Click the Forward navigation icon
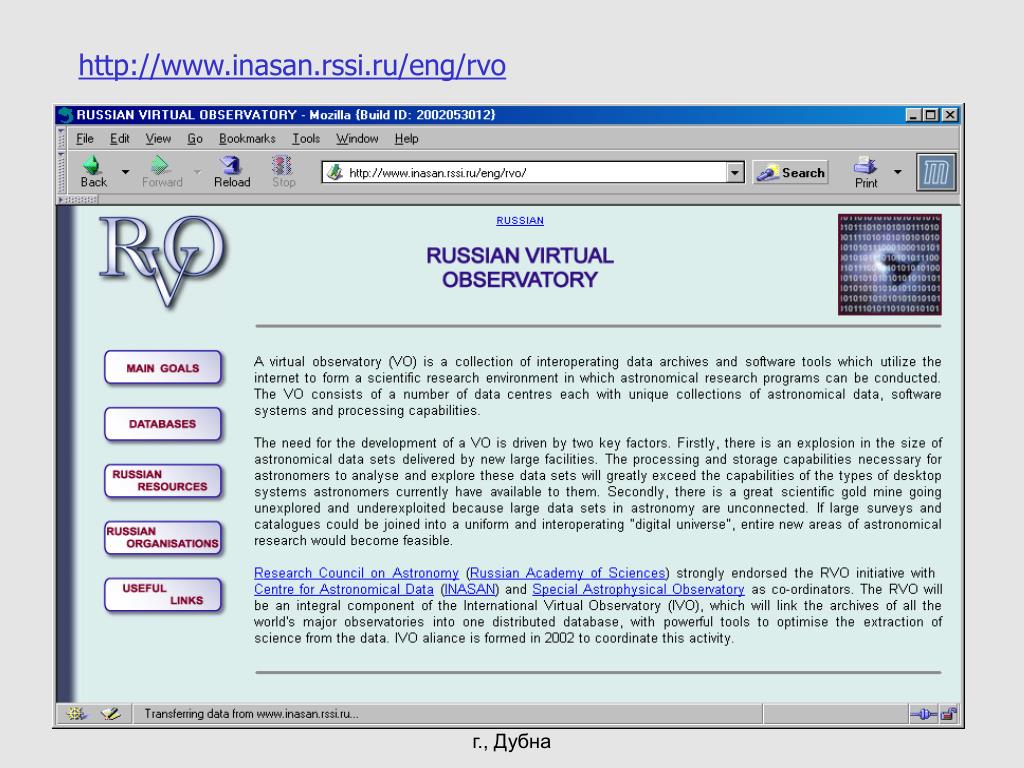The width and height of the screenshot is (1024, 768). point(160,165)
